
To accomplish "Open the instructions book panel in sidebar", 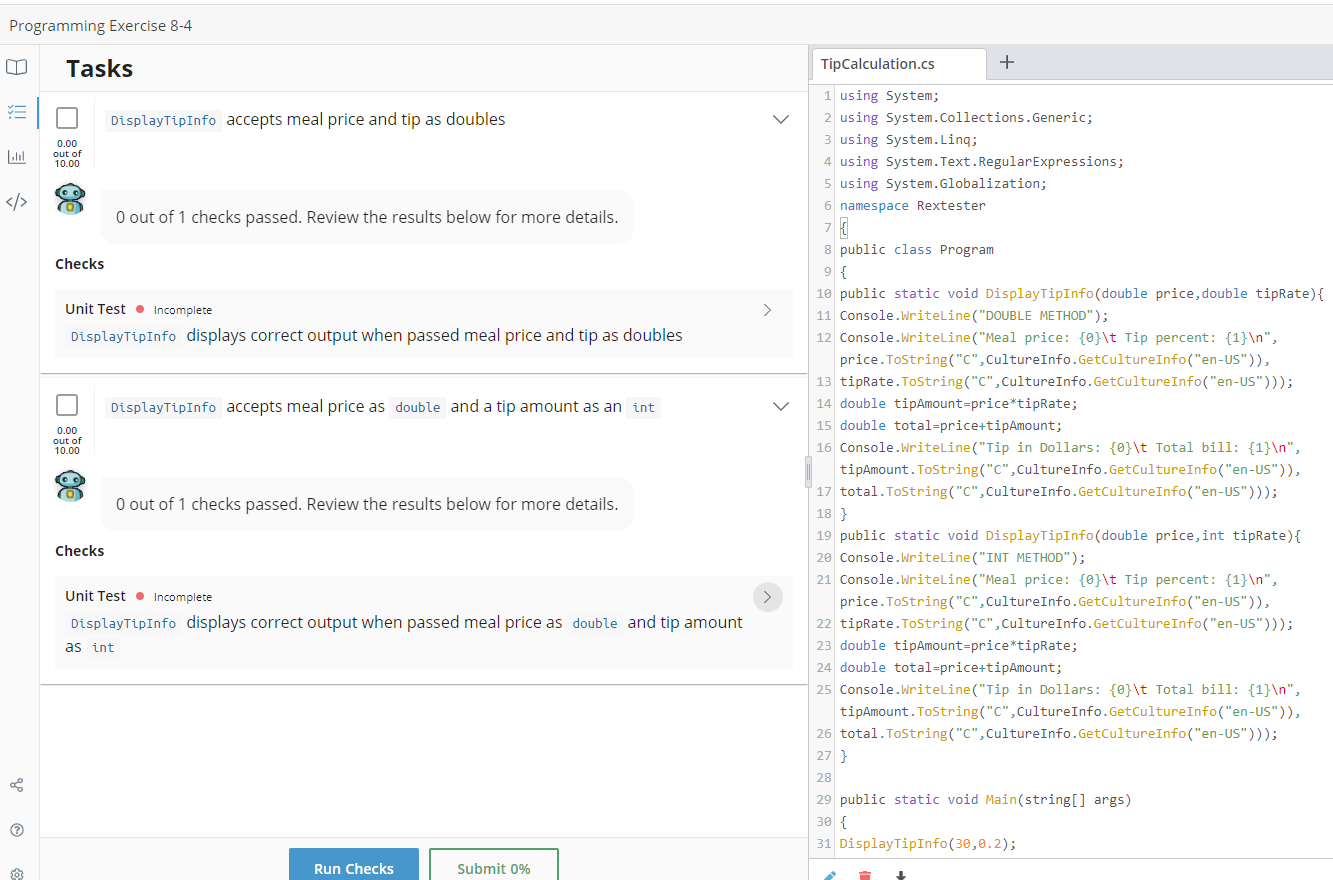I will pyautogui.click(x=16, y=66).
